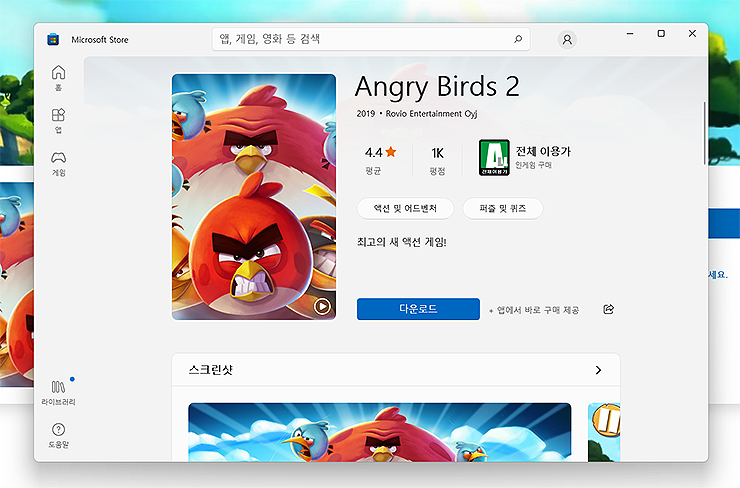Click the blue 다운로드 button
The image size is (740, 488).
coord(418,309)
